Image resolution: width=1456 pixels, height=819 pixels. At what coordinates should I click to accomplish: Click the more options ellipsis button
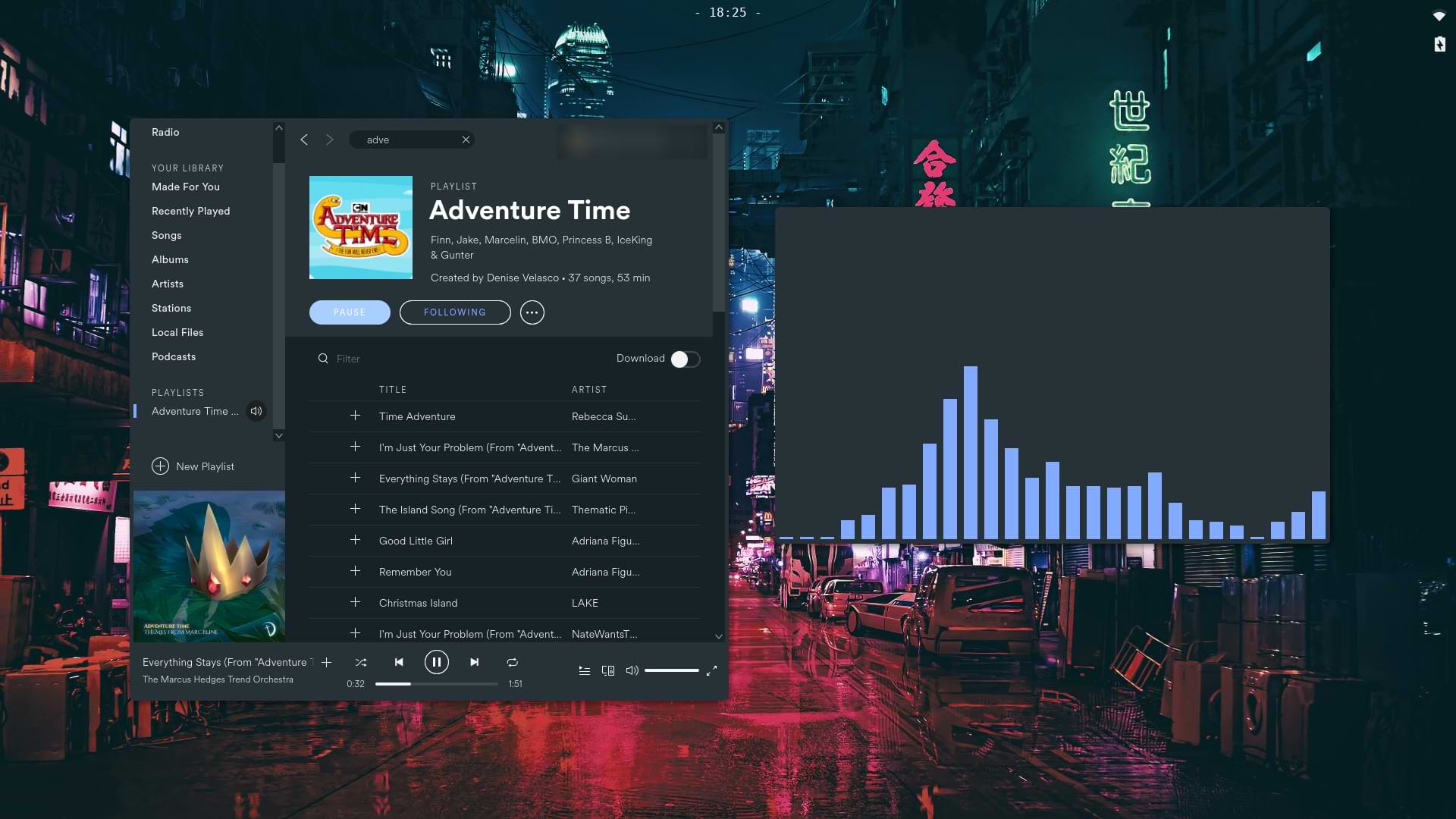531,312
